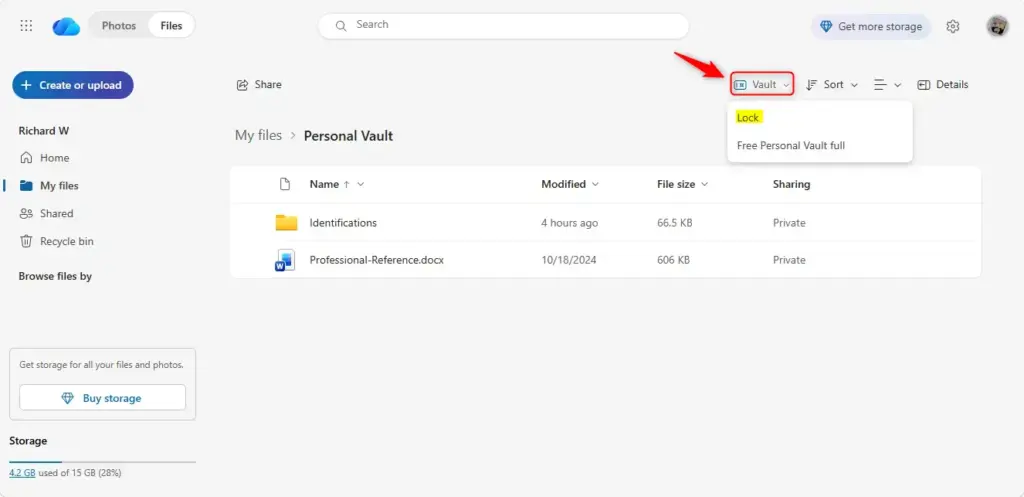
Task: Open the settings gear icon
Action: (953, 26)
